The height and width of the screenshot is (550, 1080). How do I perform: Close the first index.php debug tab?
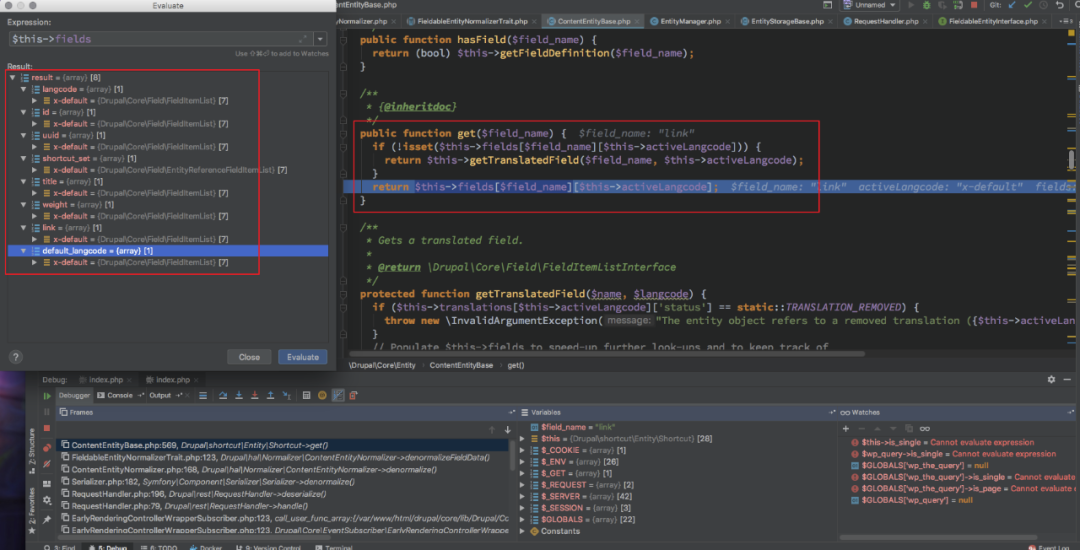(129, 380)
